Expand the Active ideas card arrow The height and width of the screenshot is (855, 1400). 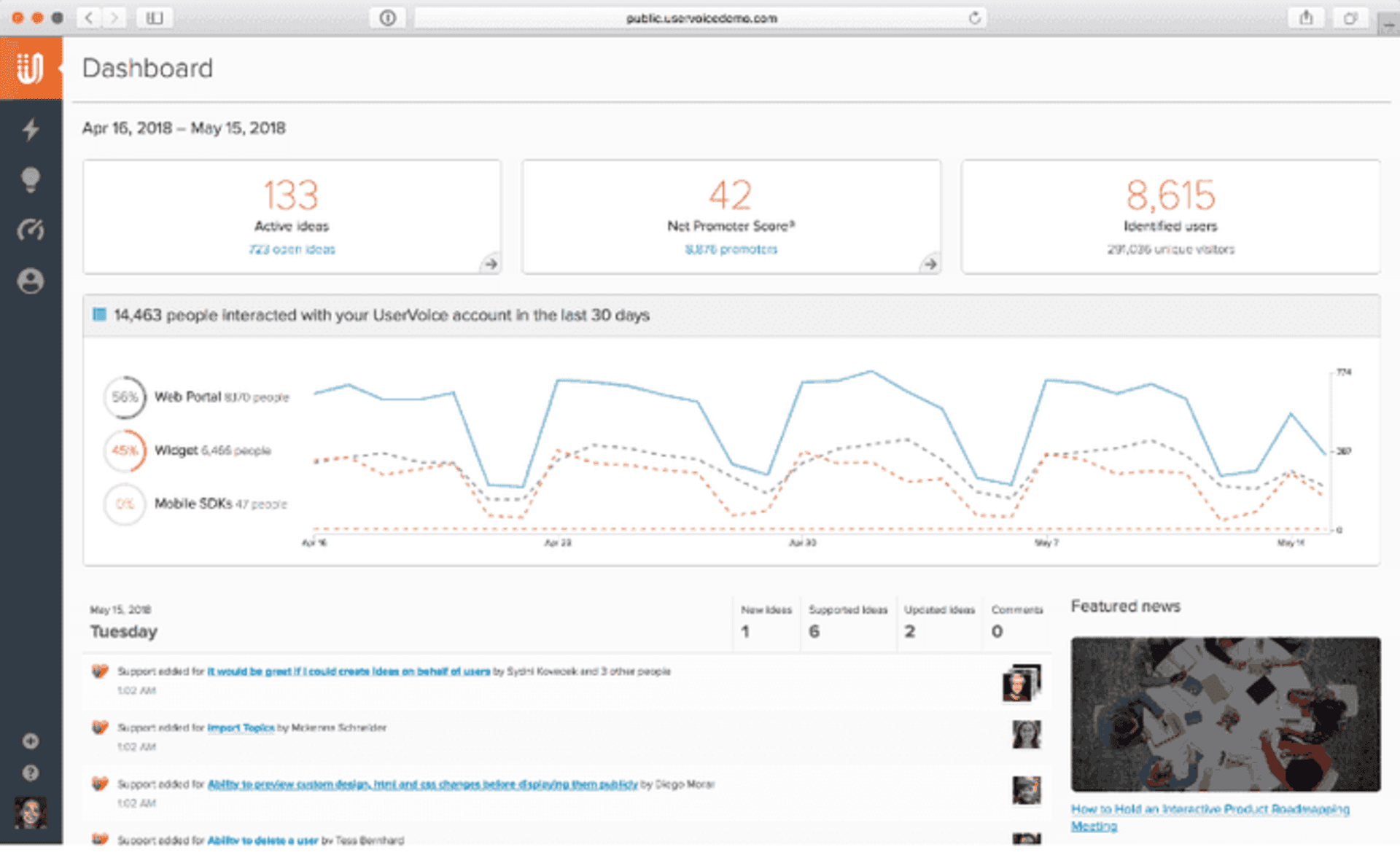click(x=491, y=263)
